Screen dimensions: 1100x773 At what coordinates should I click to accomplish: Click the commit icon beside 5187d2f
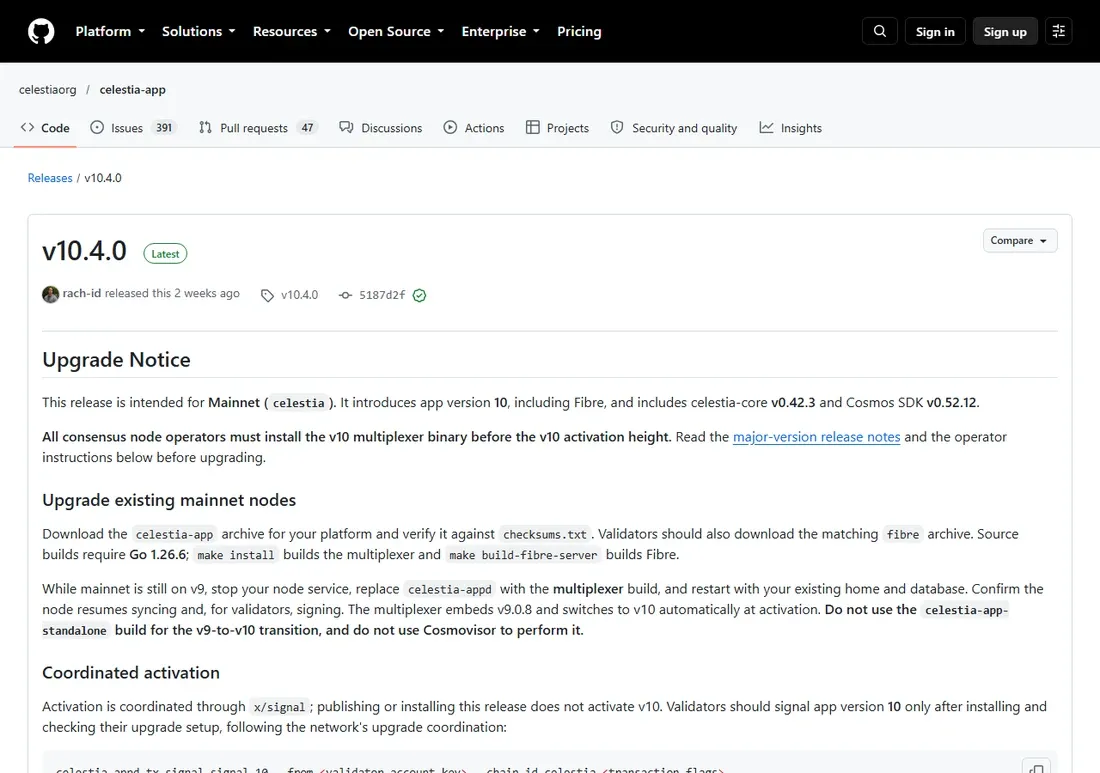click(x=345, y=295)
